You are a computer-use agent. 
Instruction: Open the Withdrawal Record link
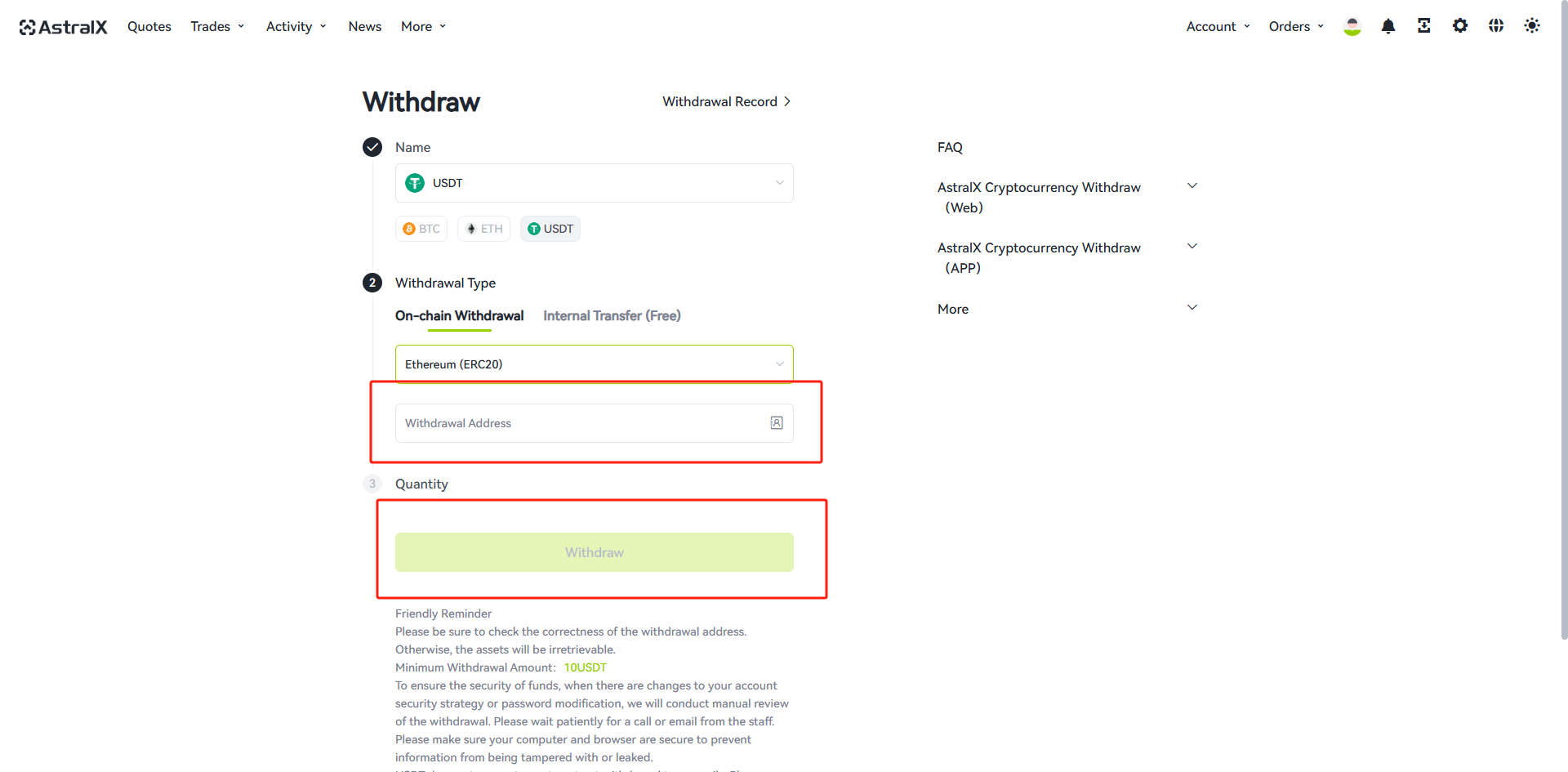pyautogui.click(x=726, y=101)
